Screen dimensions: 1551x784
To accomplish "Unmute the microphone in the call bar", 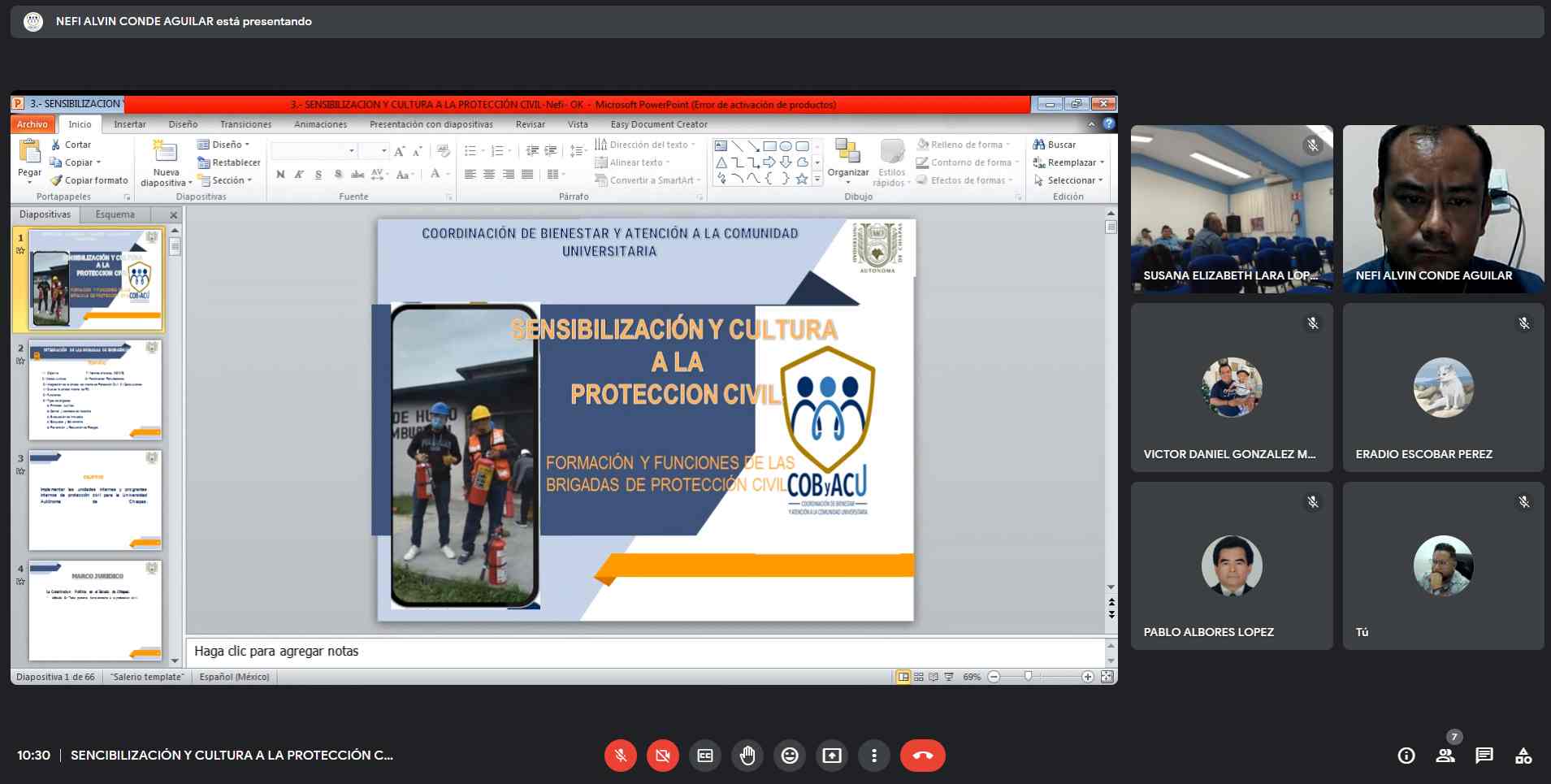I will pos(620,756).
